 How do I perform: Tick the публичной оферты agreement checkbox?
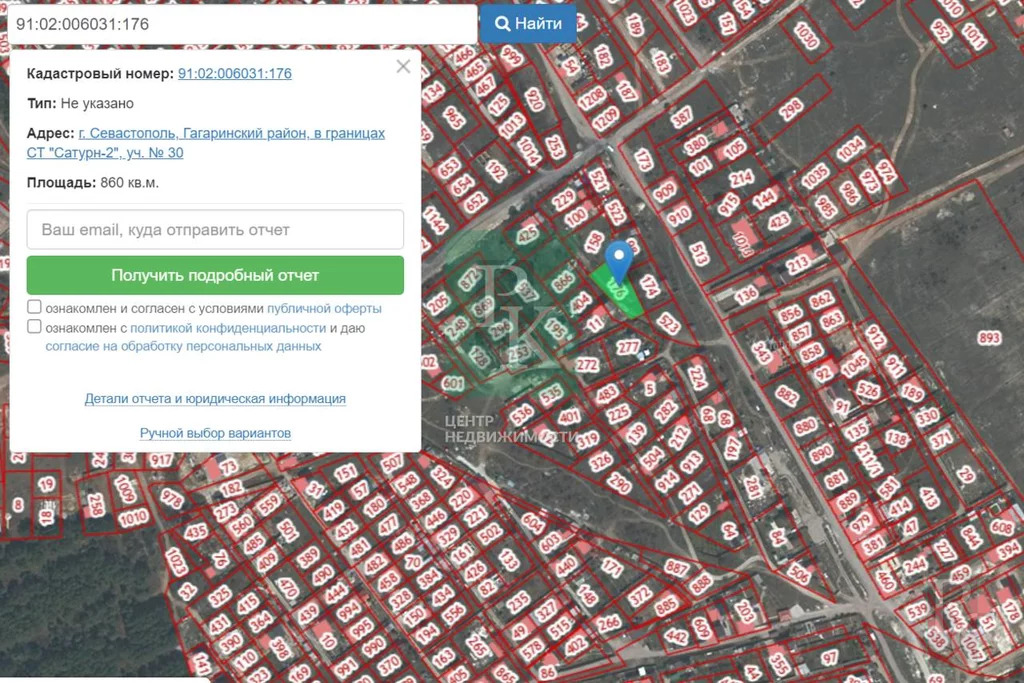coord(35,307)
